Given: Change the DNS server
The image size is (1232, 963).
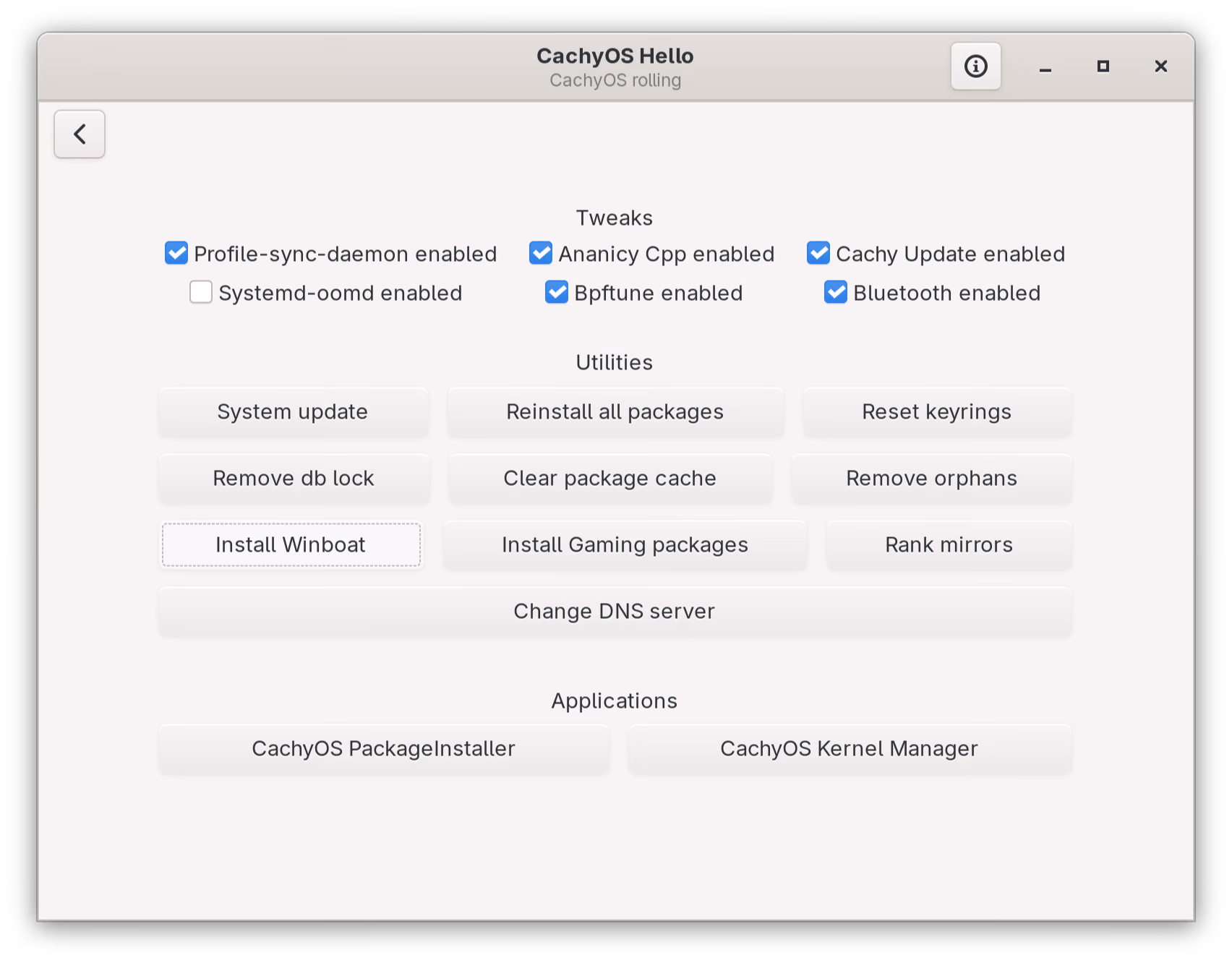Looking at the screenshot, I should pyautogui.click(x=614, y=611).
